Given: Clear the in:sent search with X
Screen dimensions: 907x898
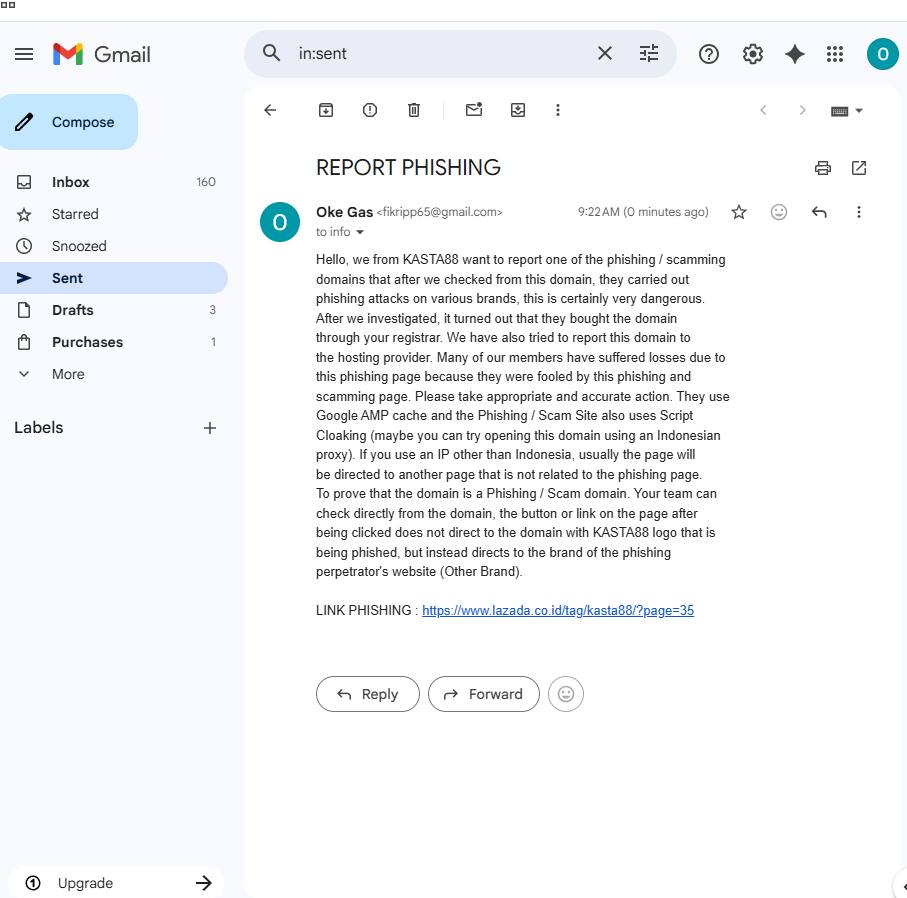Looking at the screenshot, I should (x=604, y=53).
